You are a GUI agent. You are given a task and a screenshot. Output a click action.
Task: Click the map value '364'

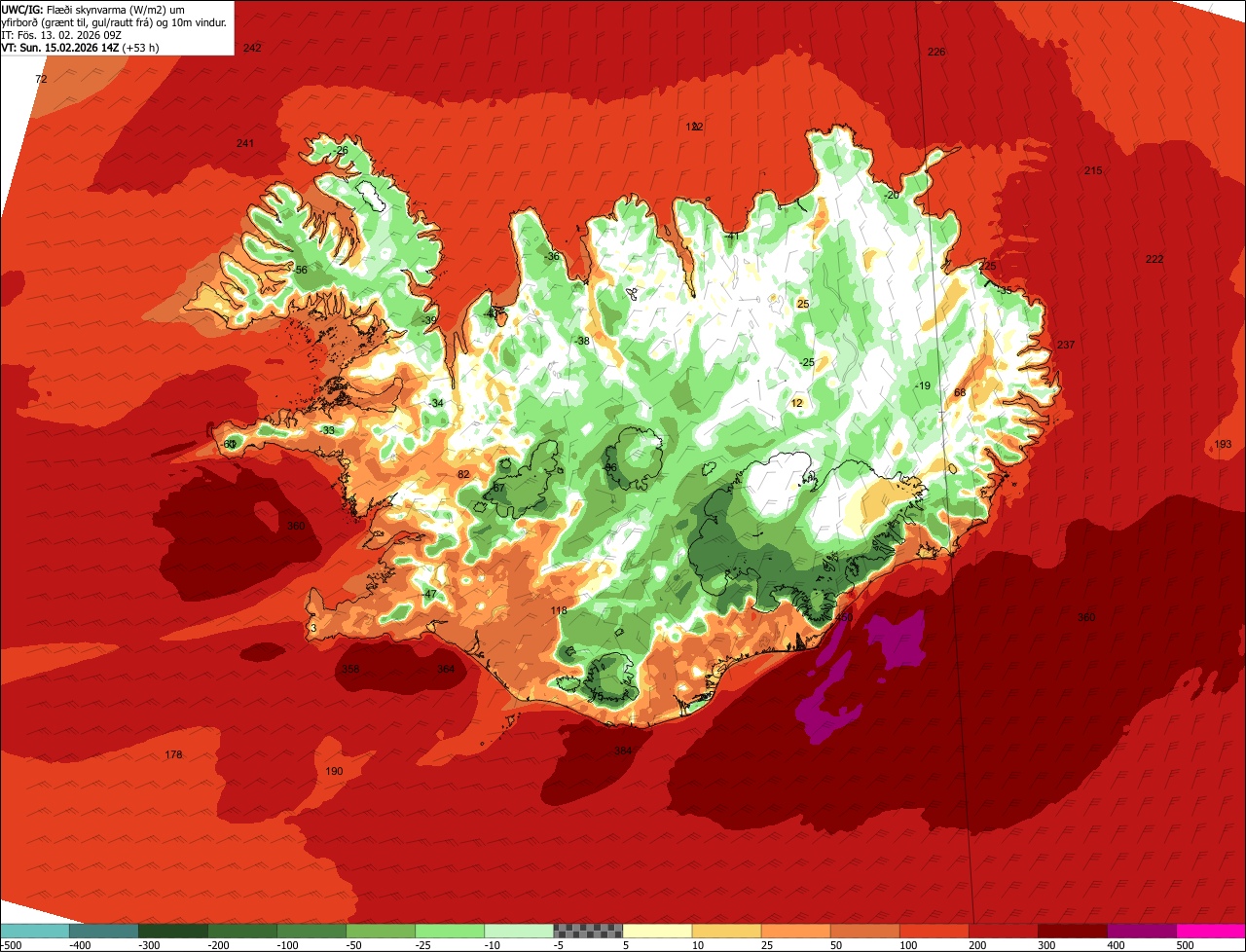(x=446, y=669)
